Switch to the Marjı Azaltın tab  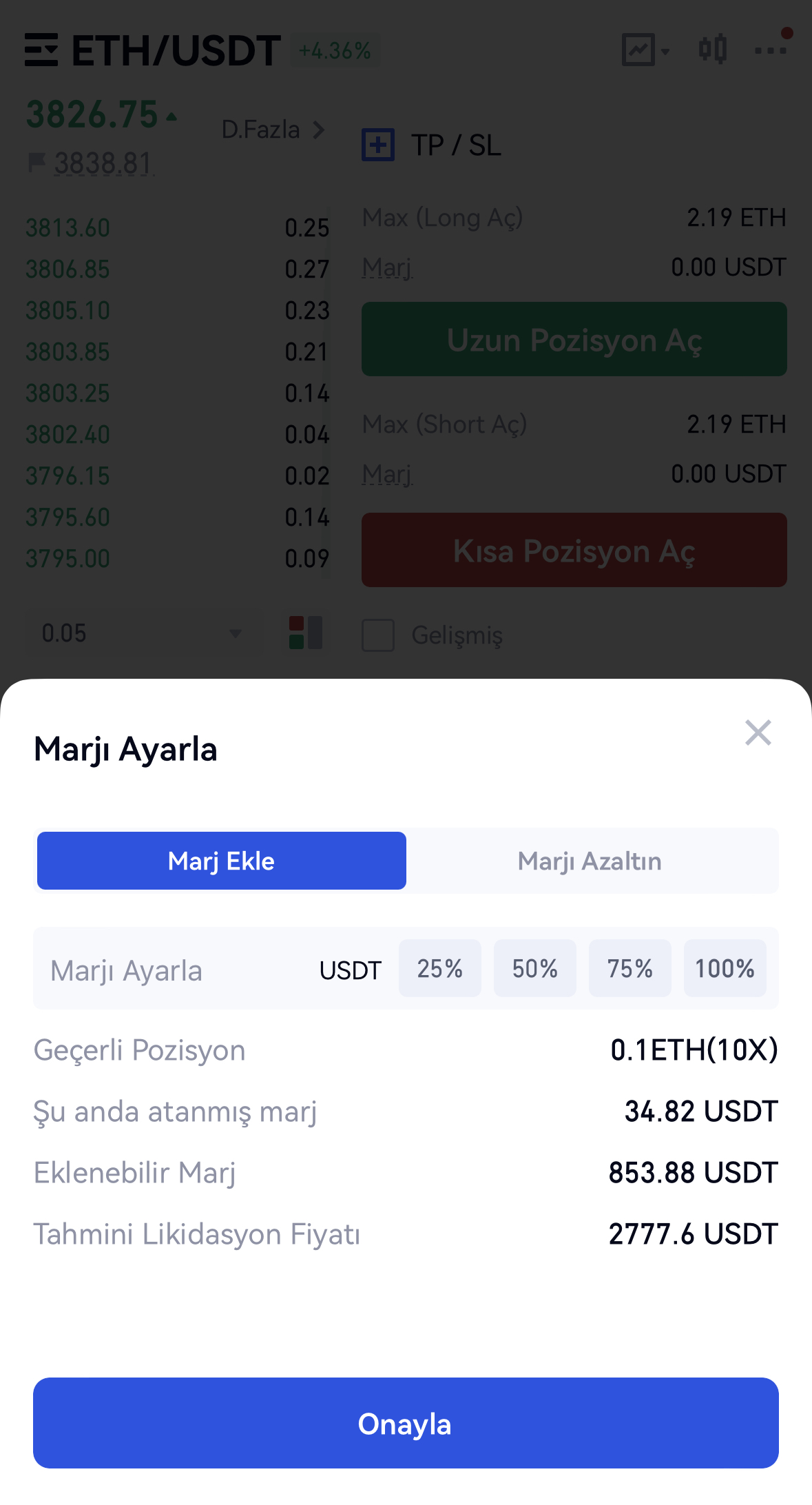(x=590, y=861)
